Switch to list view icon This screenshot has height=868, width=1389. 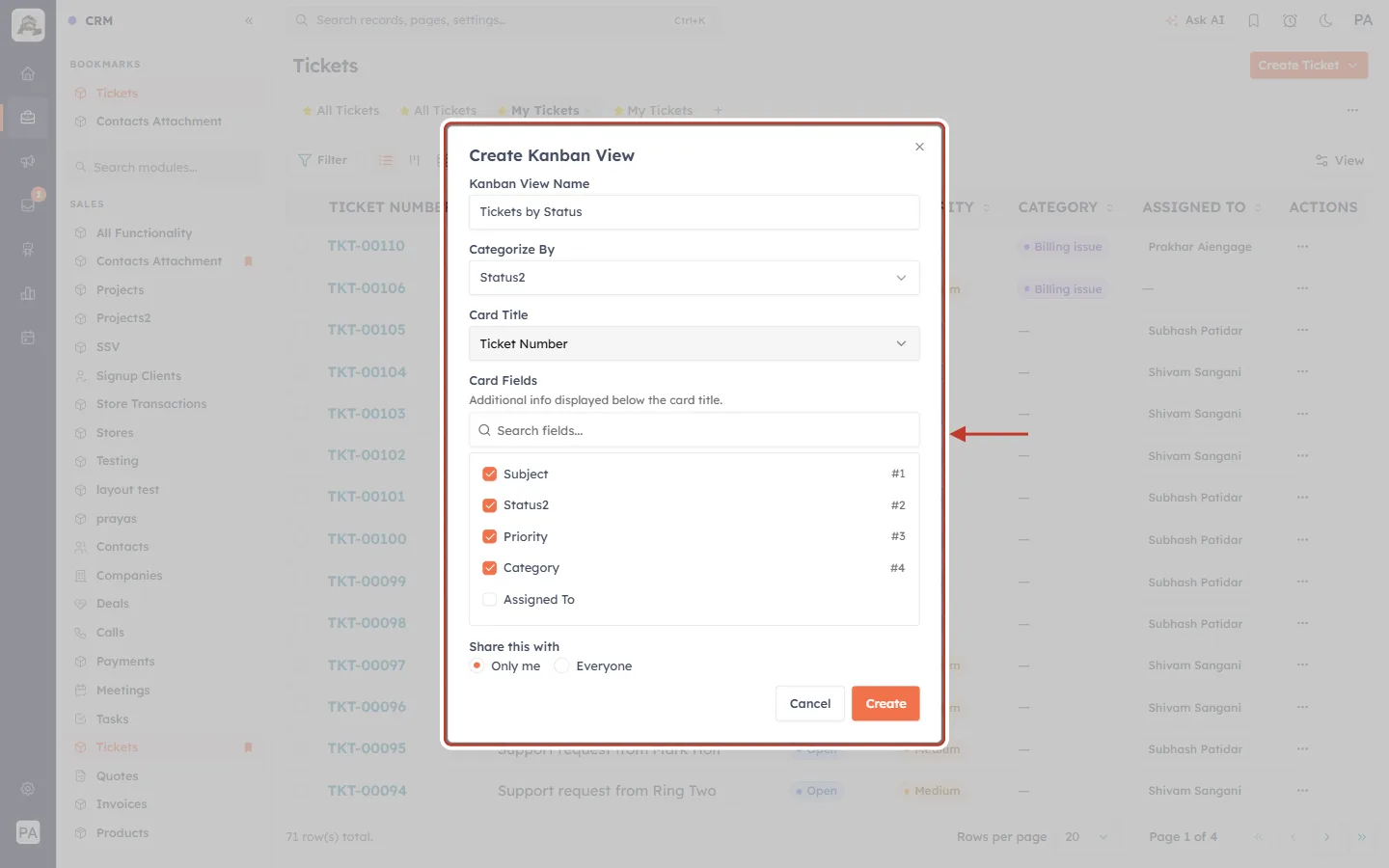[x=386, y=160]
